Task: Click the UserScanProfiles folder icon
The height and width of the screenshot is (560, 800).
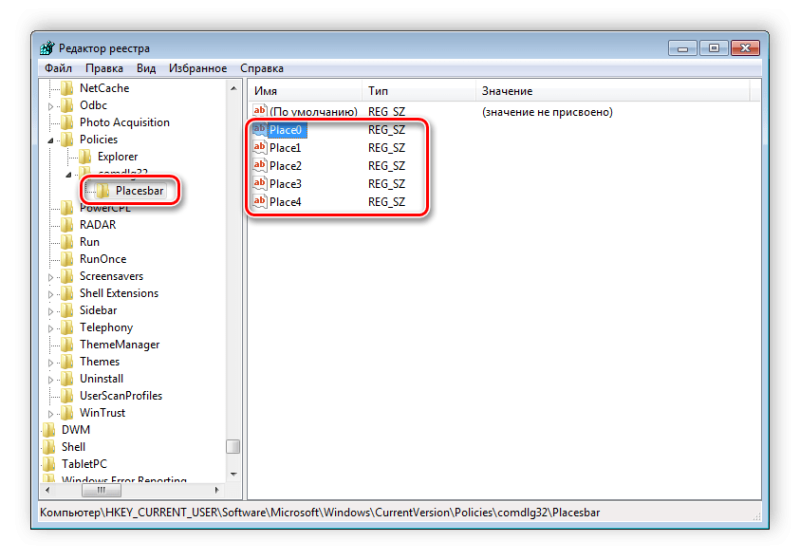Action: [x=67, y=396]
